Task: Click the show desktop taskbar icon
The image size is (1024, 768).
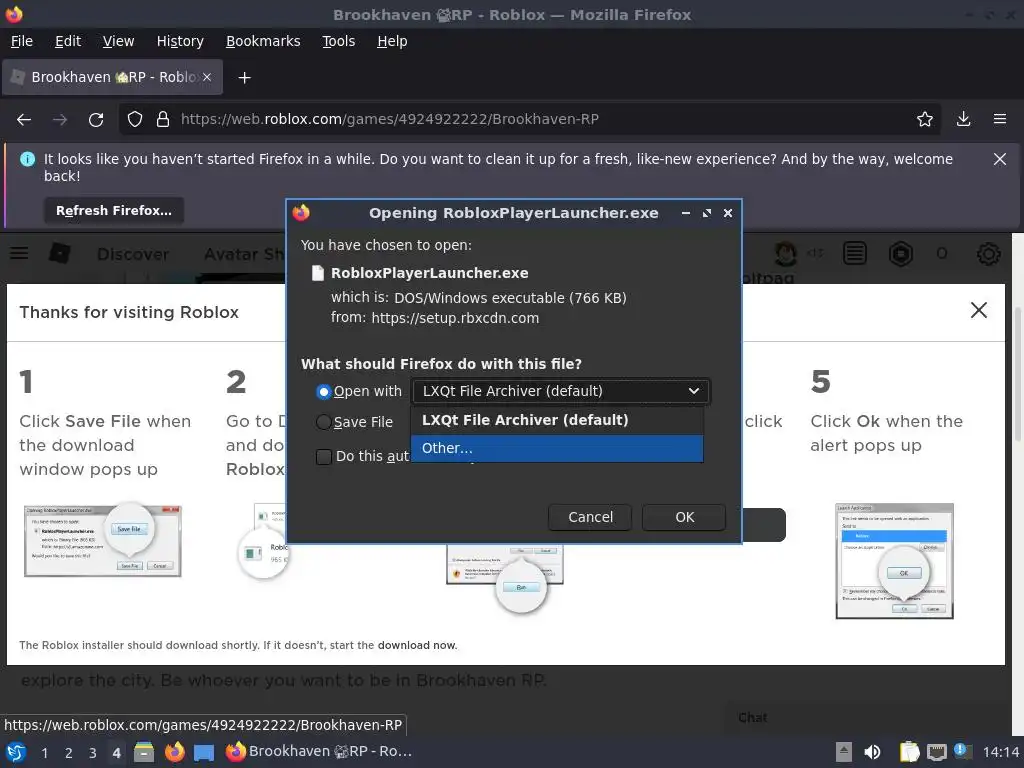Action: (x=204, y=752)
